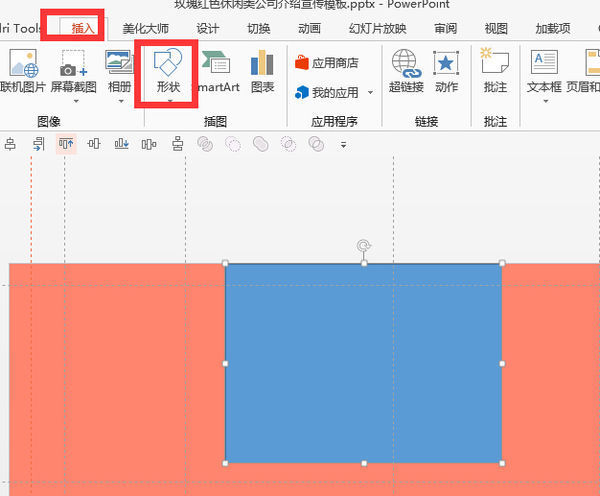Viewport: 600px width, 496px height.
Task: Click the right-middle resize handle of rectangle
Action: 502,364
